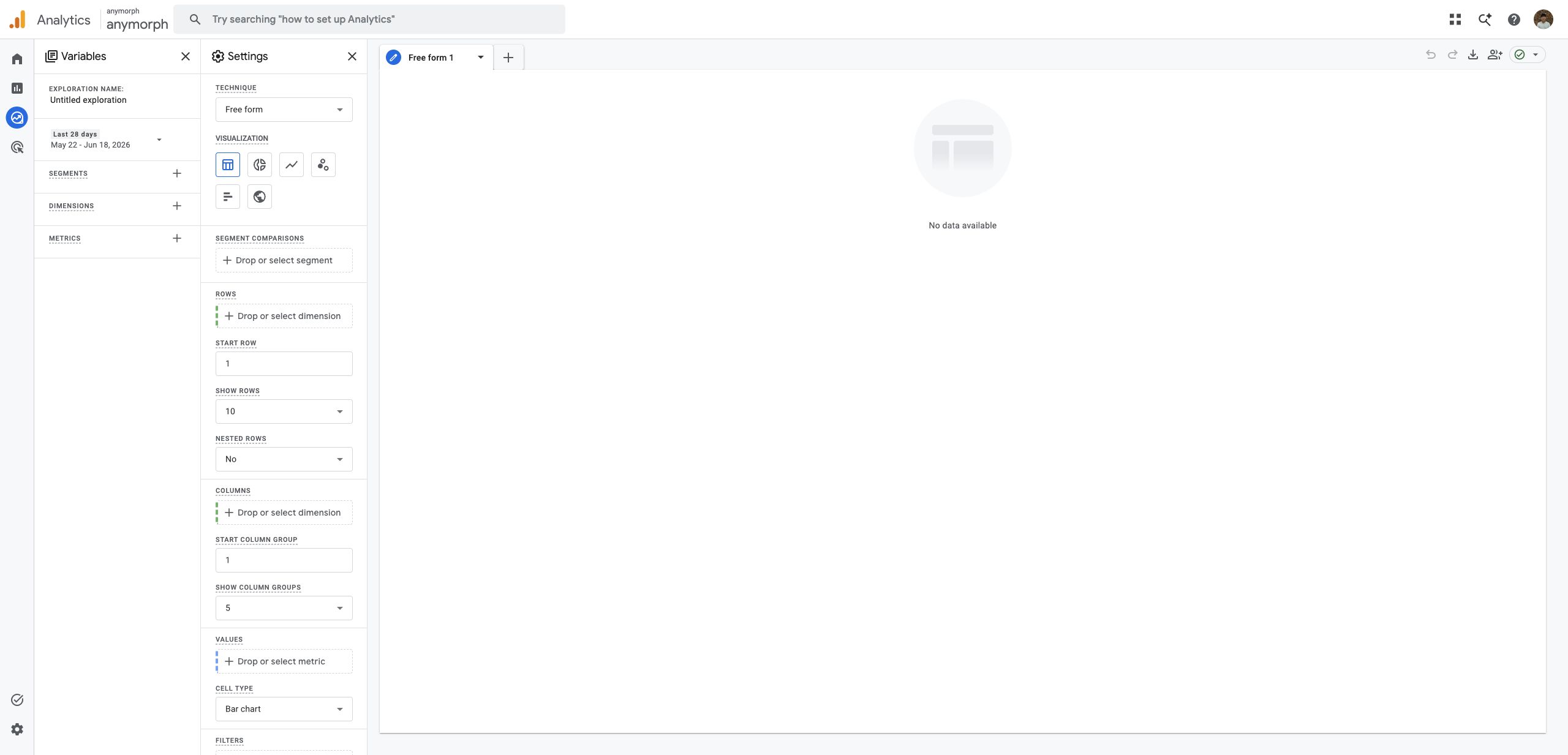Click Drop or select metric
This screenshot has width=1568, height=755.
coord(284,661)
